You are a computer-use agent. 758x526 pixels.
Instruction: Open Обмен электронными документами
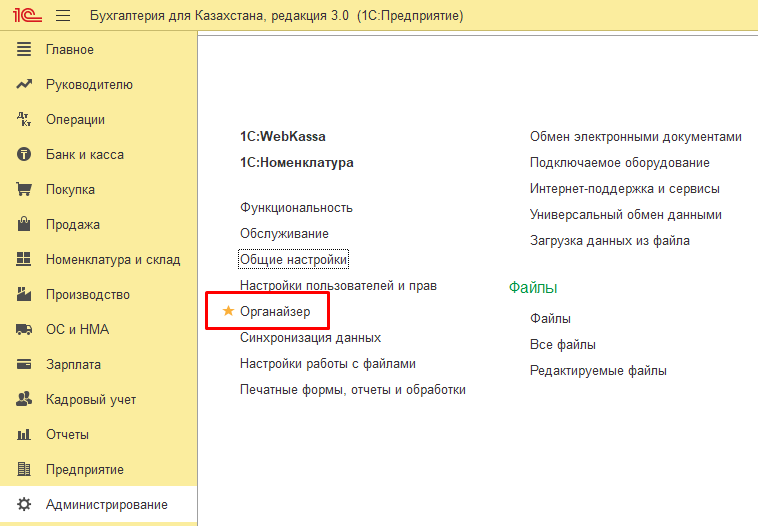click(x=636, y=136)
